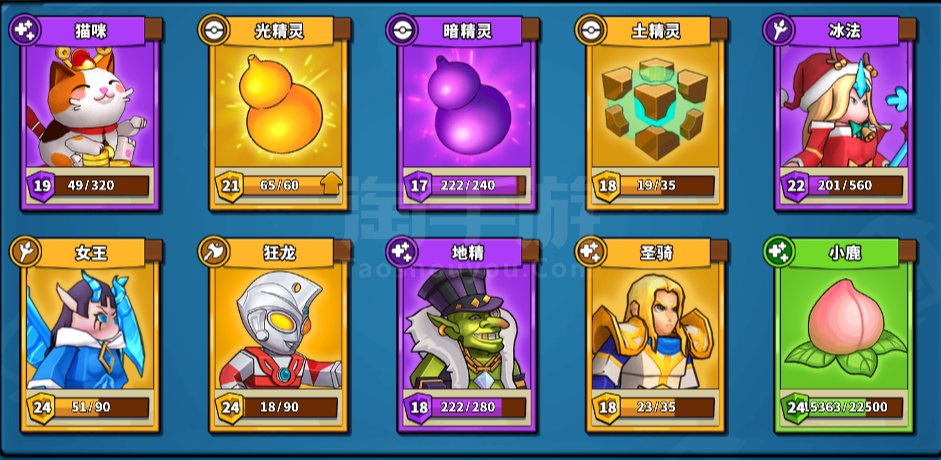Click level 24 shield badge on 女王
941x460 pixels.
(x=41, y=408)
